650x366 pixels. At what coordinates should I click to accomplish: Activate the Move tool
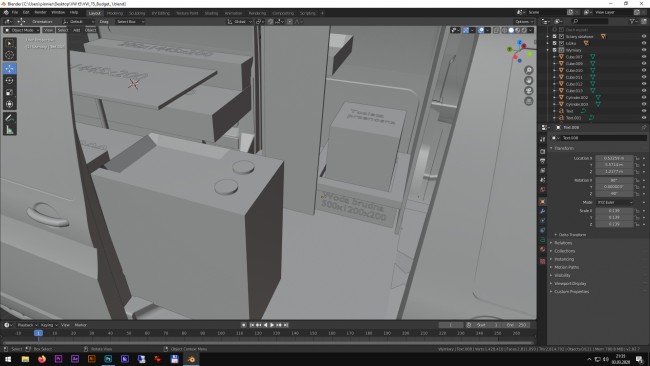pos(10,68)
